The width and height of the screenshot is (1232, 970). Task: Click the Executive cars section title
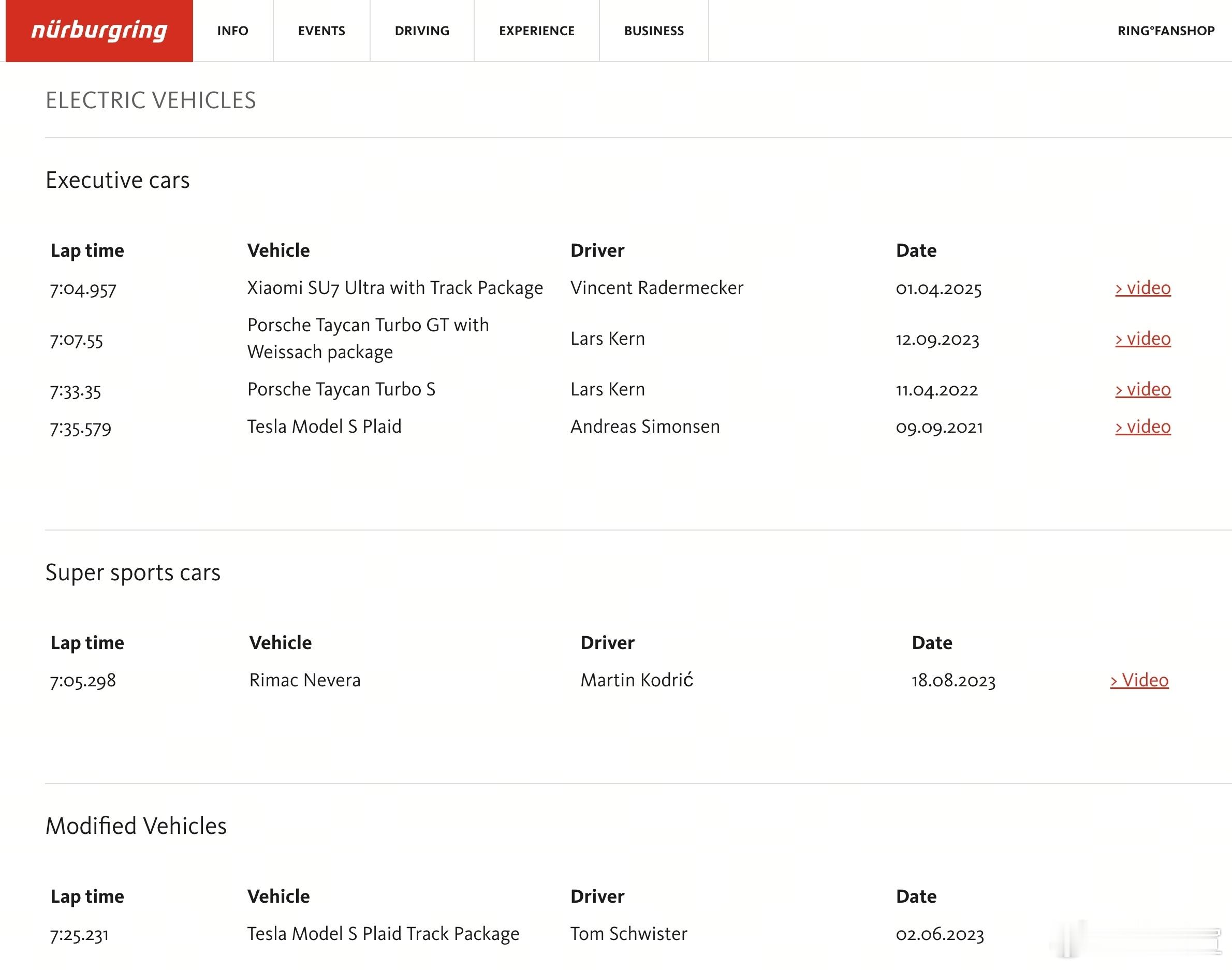[118, 180]
